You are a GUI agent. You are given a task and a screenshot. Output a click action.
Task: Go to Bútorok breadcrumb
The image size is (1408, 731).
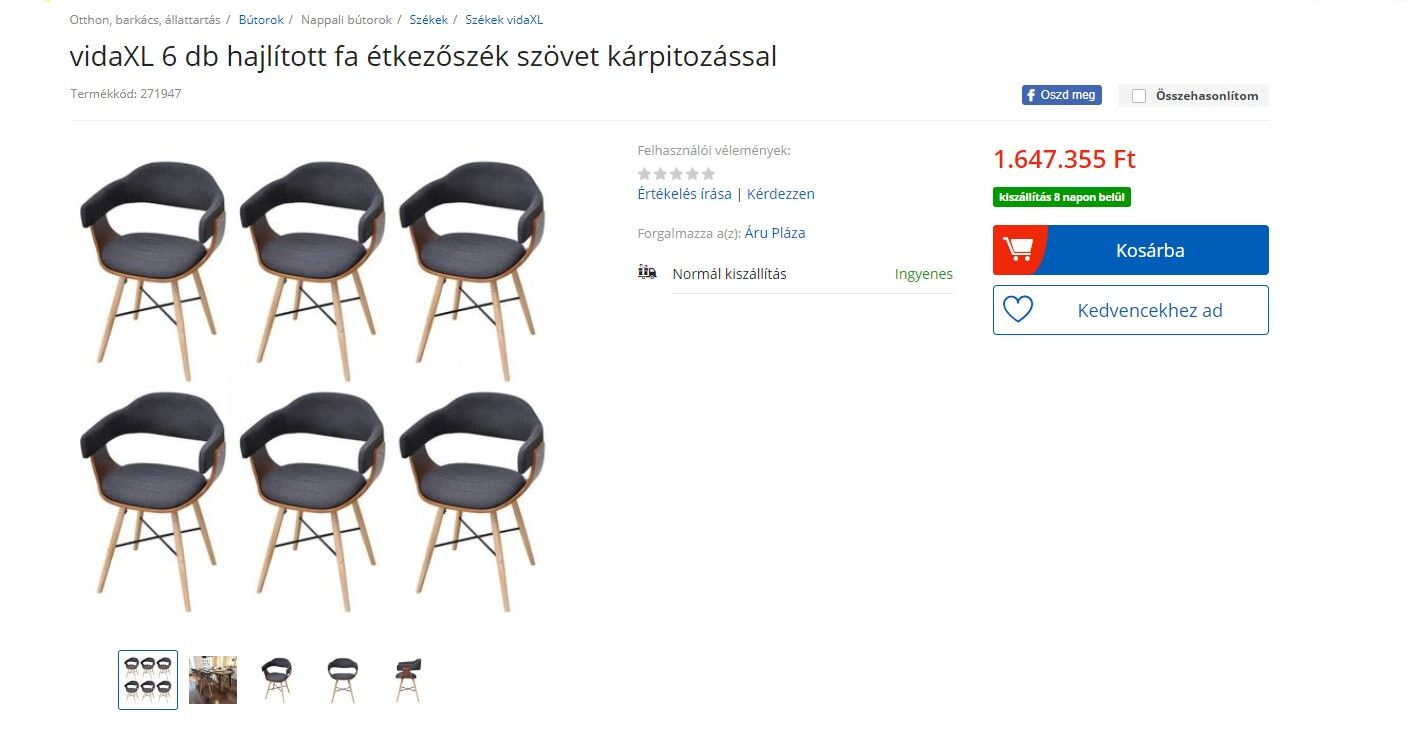(x=261, y=20)
